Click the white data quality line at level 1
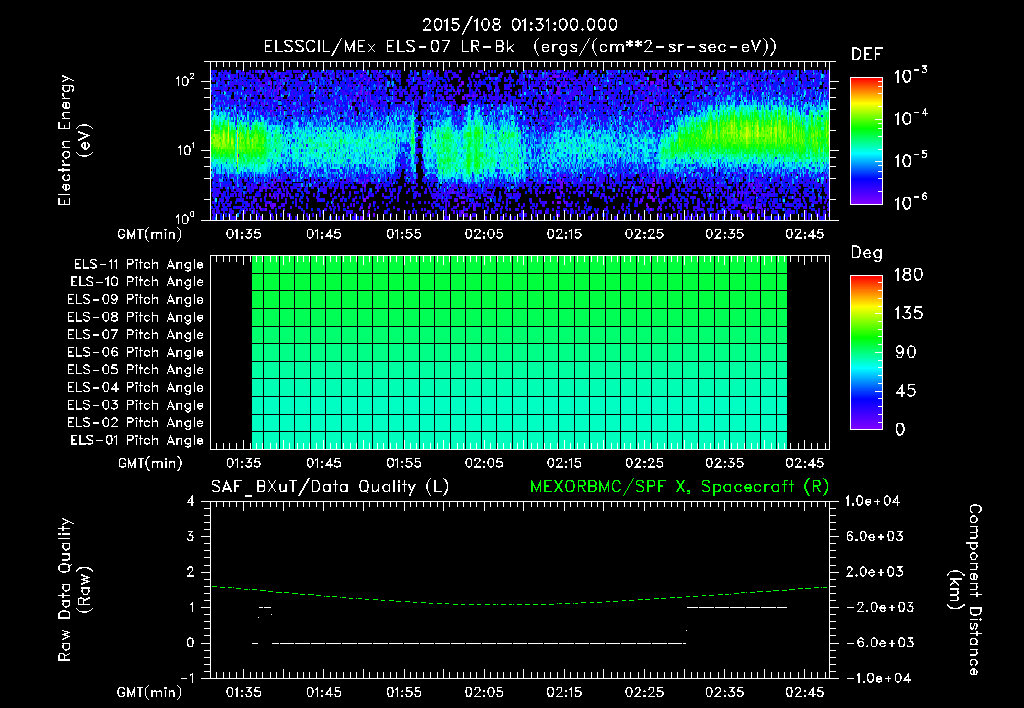 737,607
